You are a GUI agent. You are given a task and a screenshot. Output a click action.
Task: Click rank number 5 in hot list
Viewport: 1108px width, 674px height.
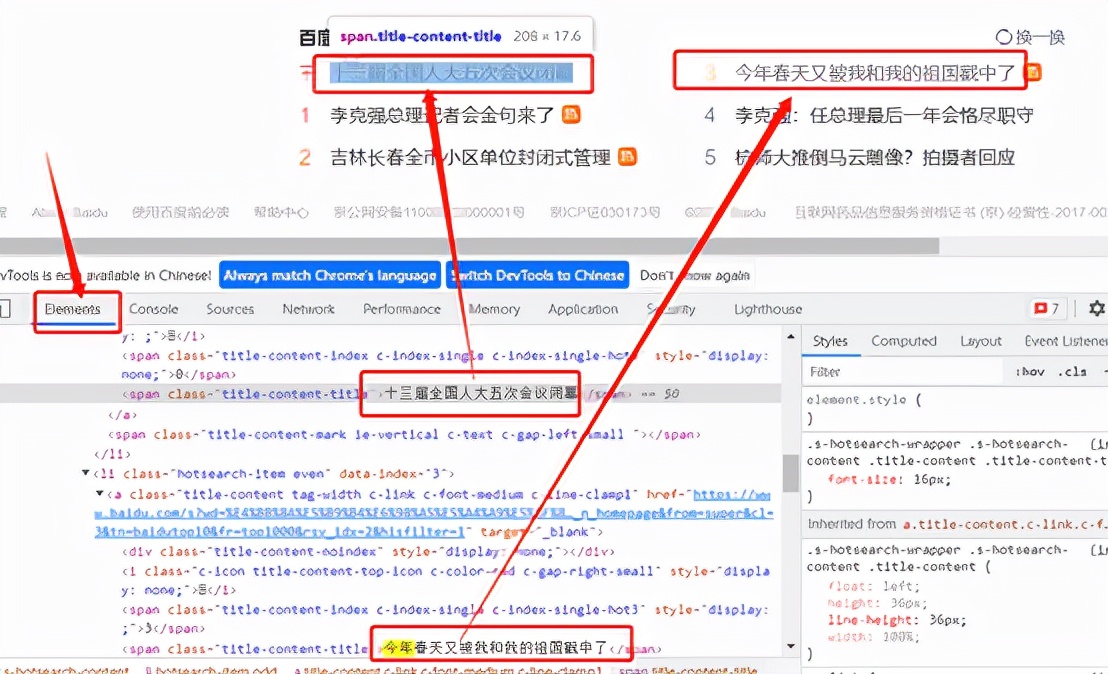709,157
